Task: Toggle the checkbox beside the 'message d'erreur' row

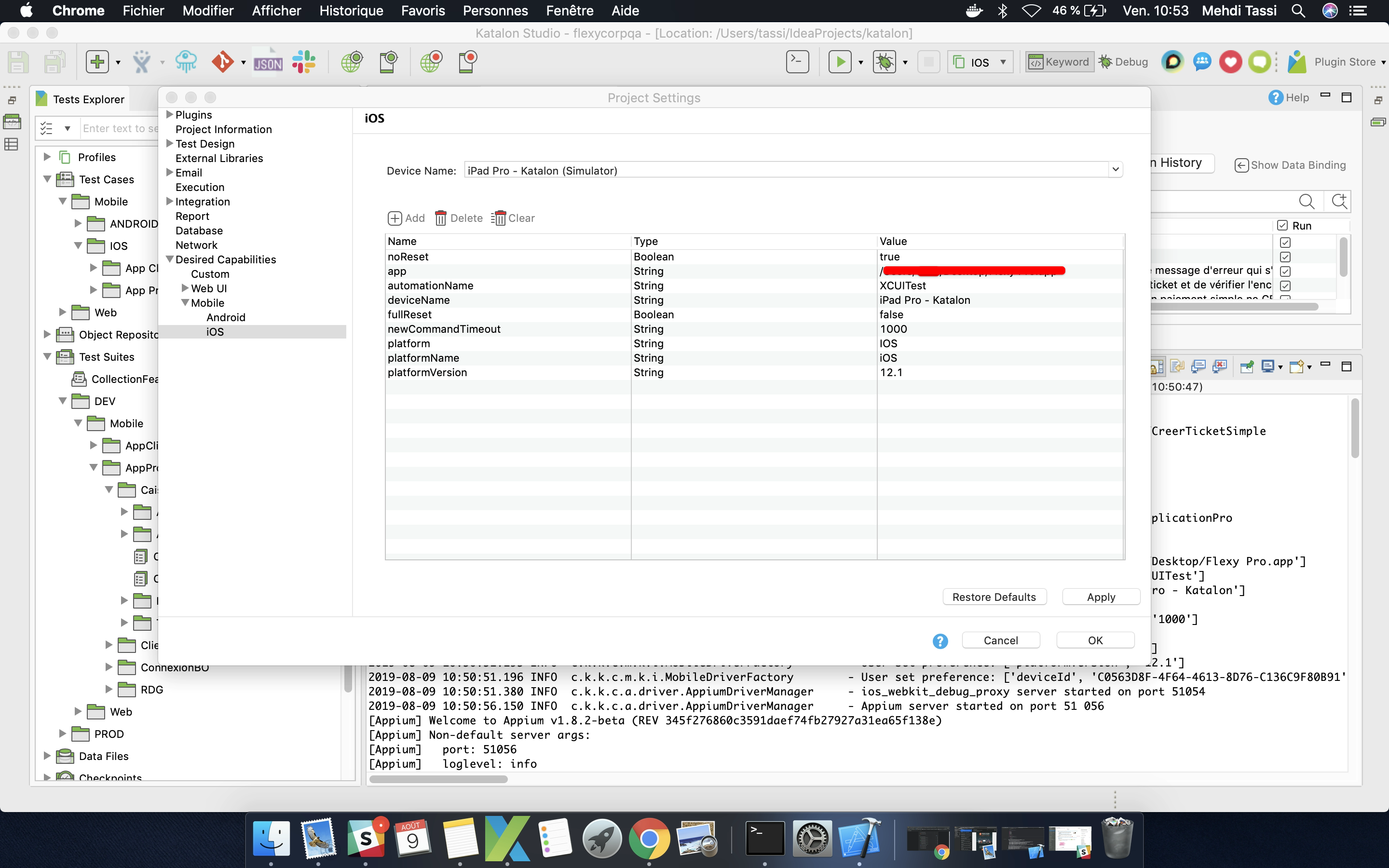Action: pos(1285,271)
